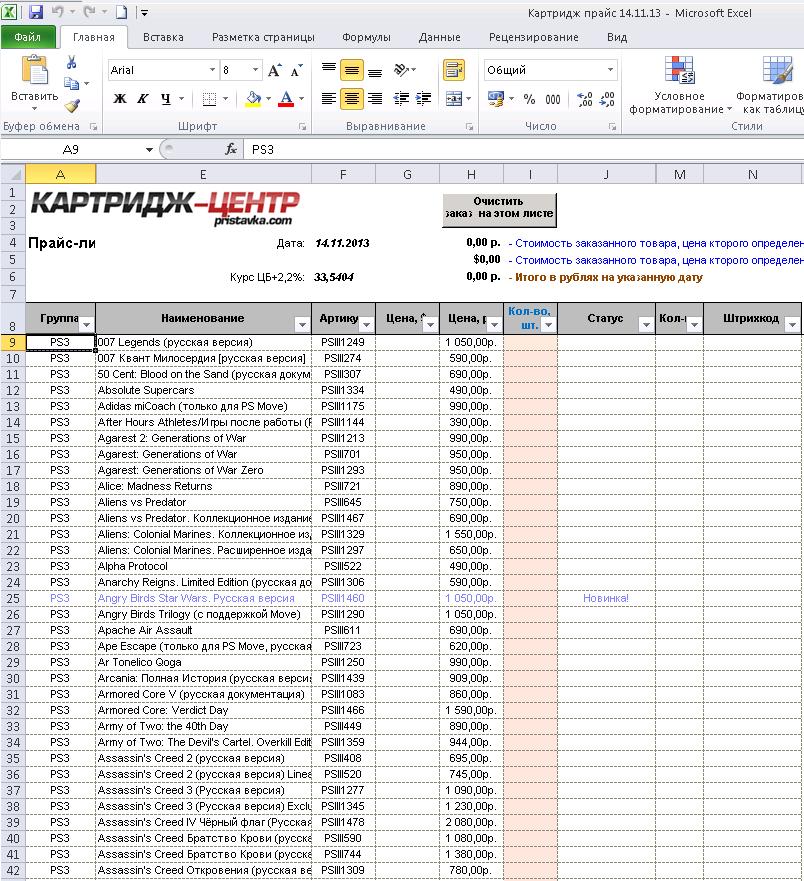Click the New document icon in quick access toolbar
Image resolution: width=804 pixels, height=881 pixels.
121,12
